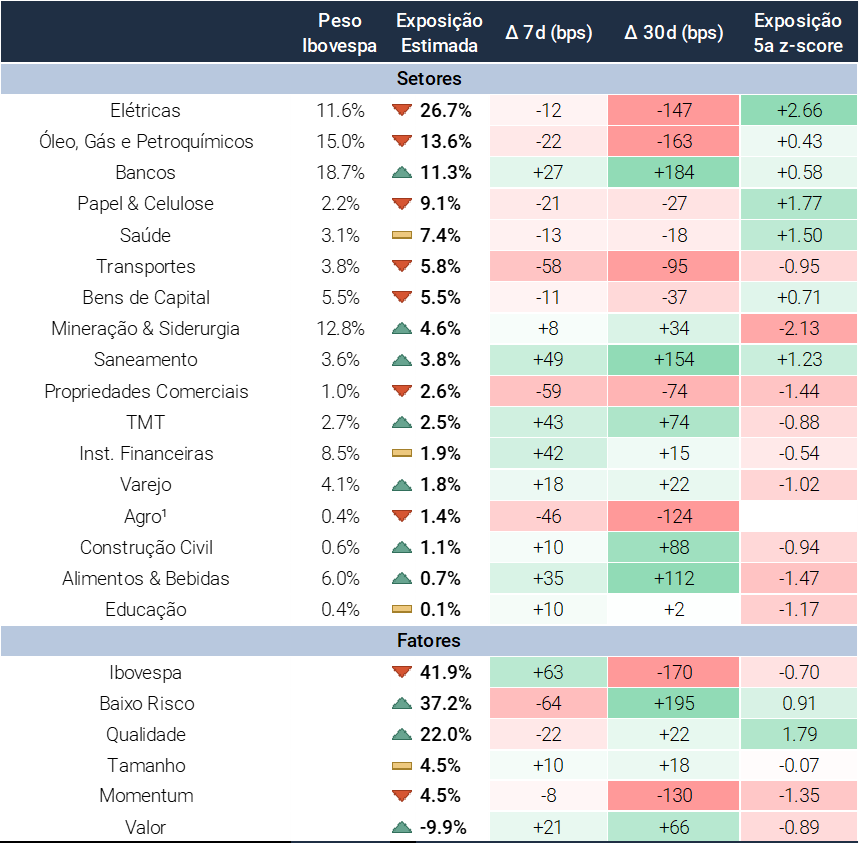This screenshot has width=859, height=844.
Task: Click the green up arrow in the +195 row
Action: (x=402, y=703)
